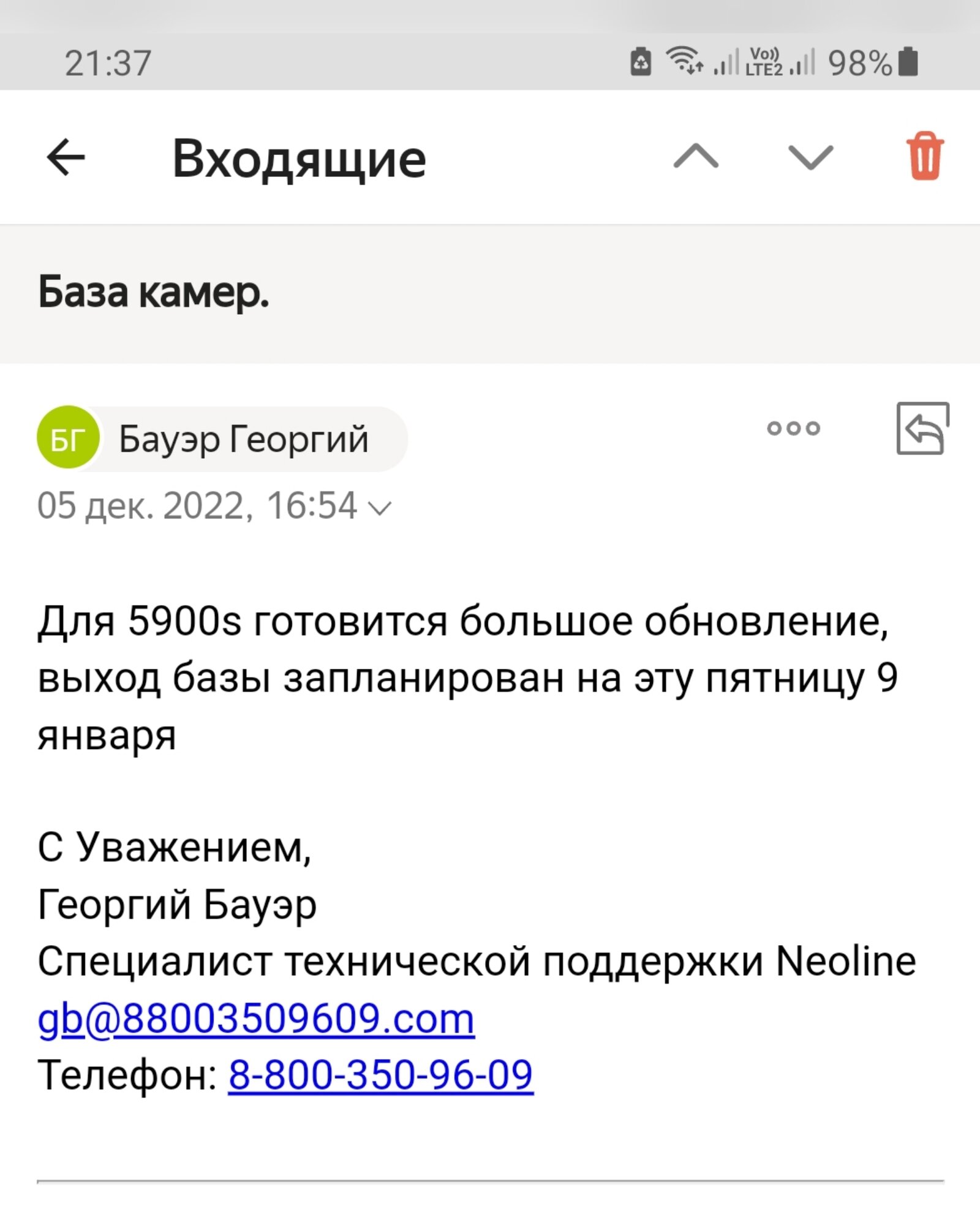Tap the Wi-Fi status icon
Screen dimensions: 980x1225
coord(683,61)
